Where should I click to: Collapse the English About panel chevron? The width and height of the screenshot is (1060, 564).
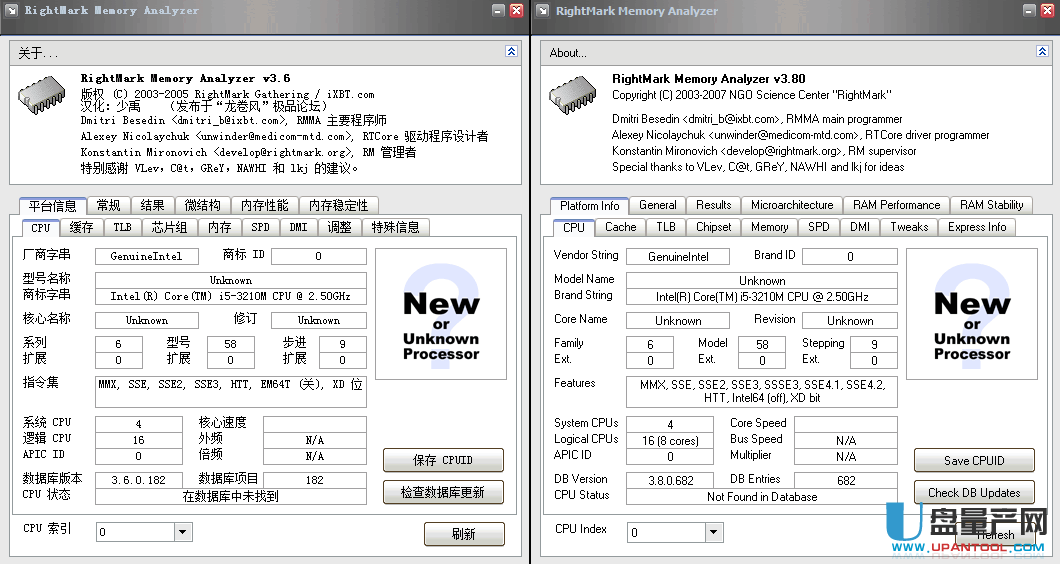pyautogui.click(x=1042, y=52)
